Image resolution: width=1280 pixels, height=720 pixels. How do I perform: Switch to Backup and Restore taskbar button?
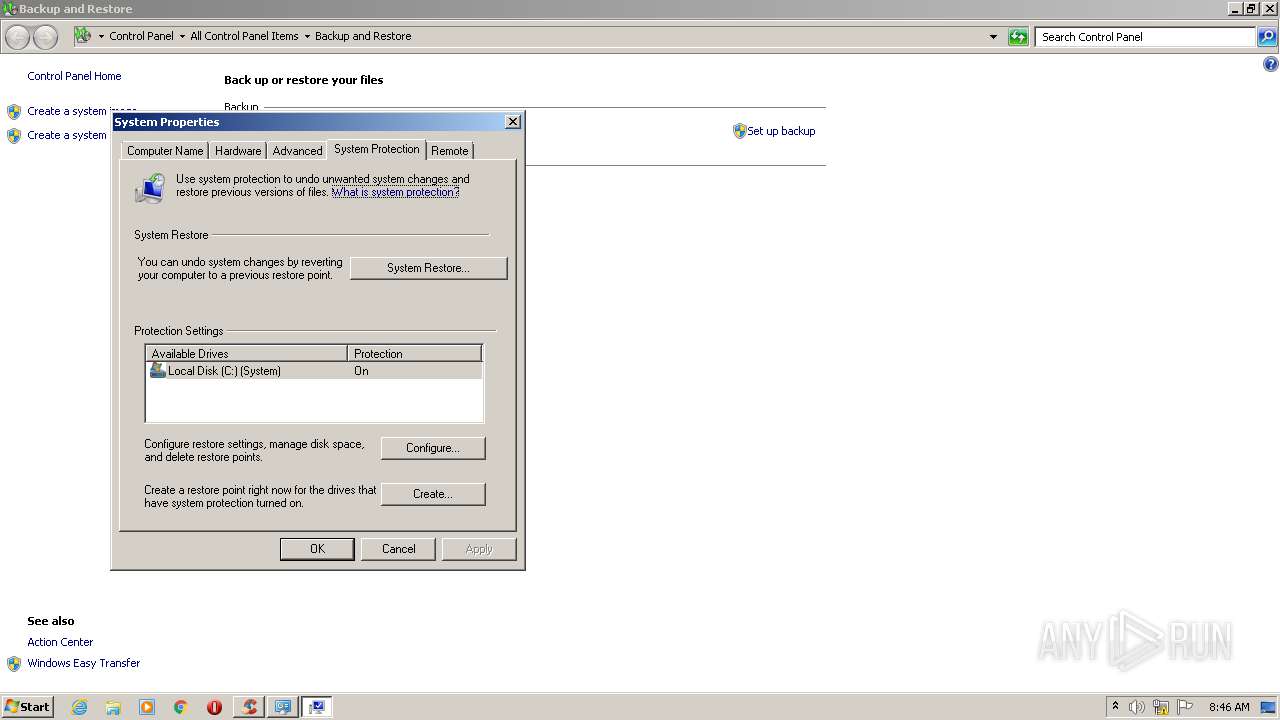coord(283,707)
